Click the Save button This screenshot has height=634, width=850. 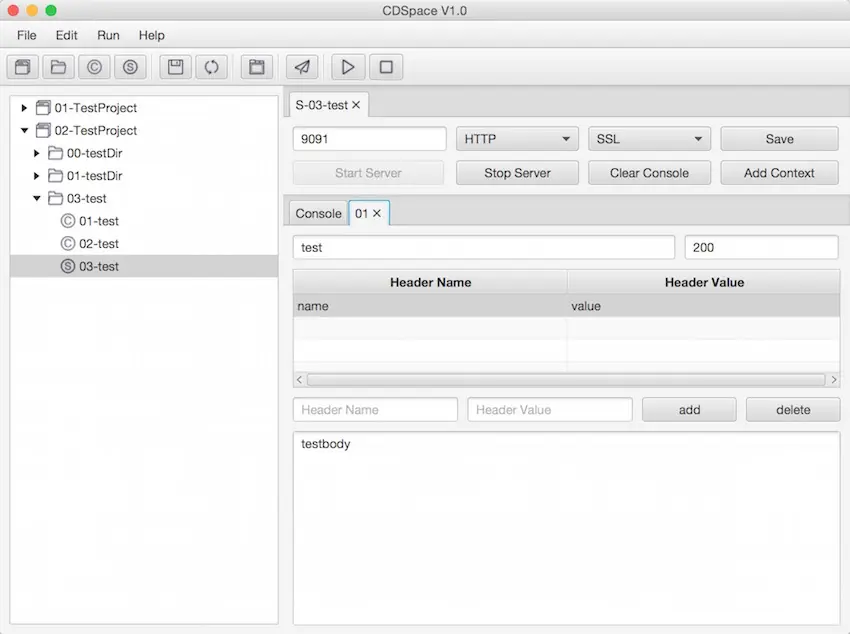[x=780, y=139]
